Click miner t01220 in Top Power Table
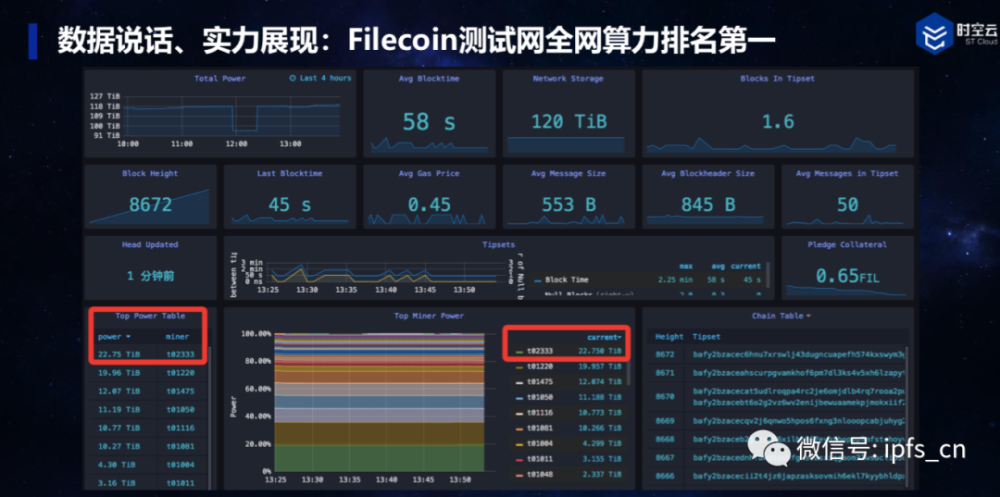This screenshot has width=1000, height=497. click(x=180, y=373)
